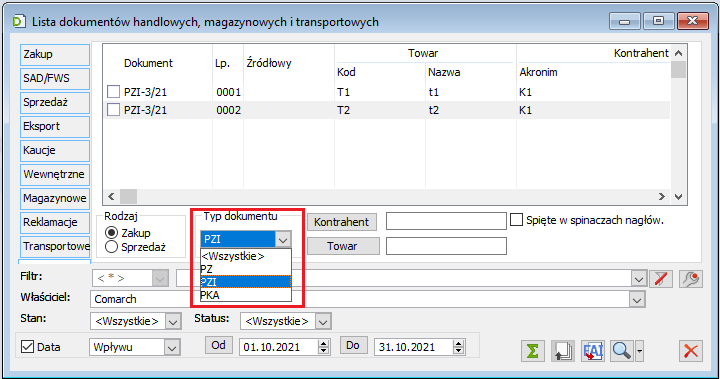Click the filter constructor wrench icon
The height and width of the screenshot is (379, 720).
(x=691, y=278)
